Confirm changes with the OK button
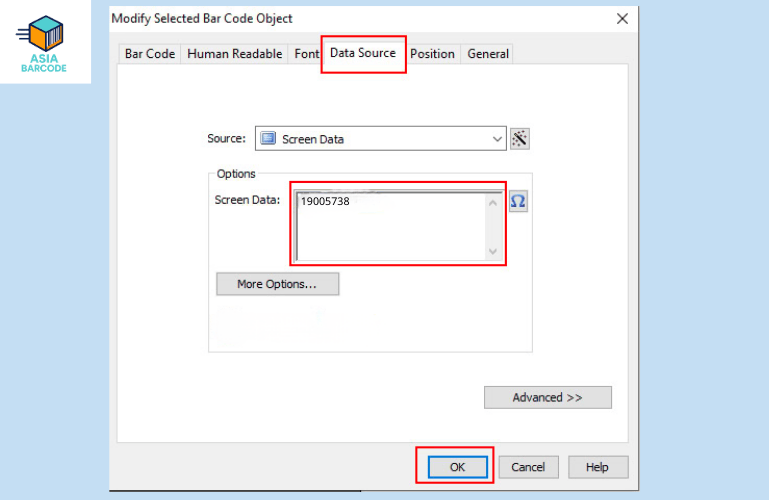 457,467
